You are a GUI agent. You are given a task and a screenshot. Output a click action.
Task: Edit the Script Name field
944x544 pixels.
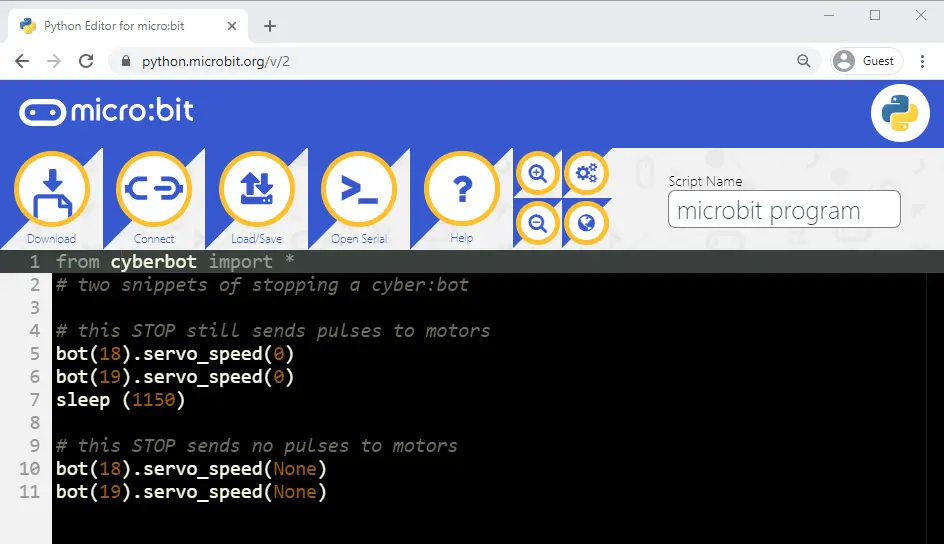tap(783, 210)
